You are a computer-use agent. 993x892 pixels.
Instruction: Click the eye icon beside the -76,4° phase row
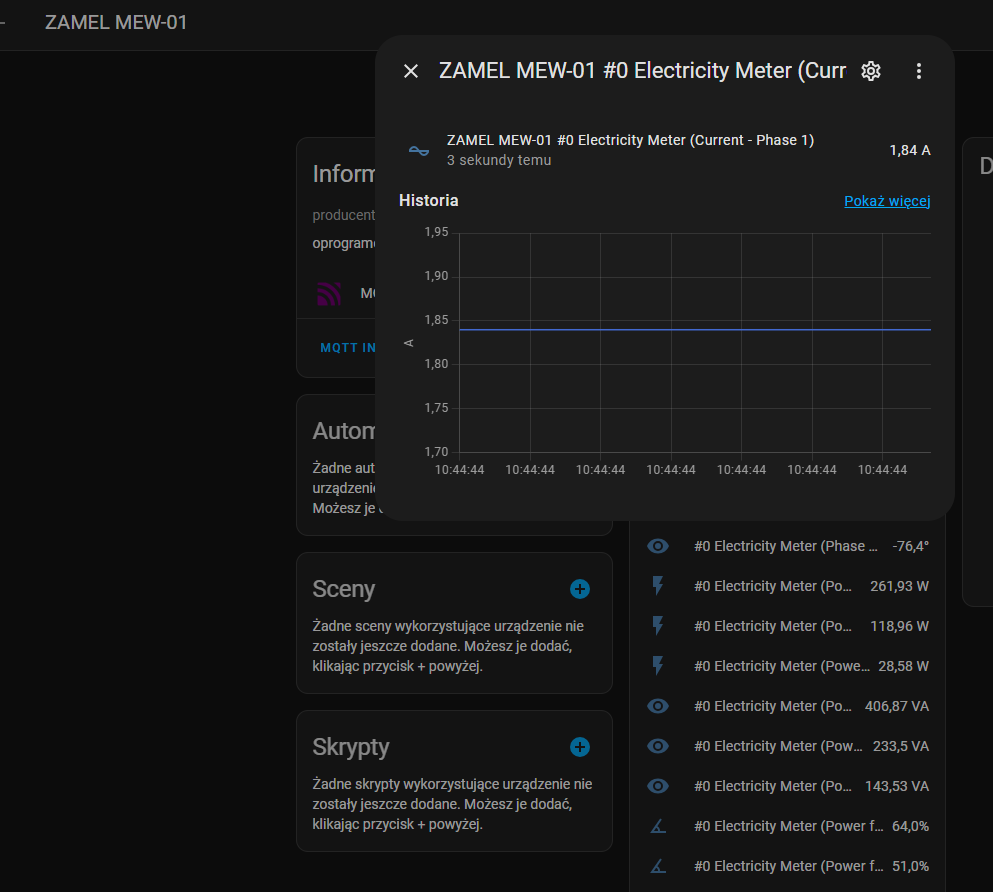coord(658,546)
